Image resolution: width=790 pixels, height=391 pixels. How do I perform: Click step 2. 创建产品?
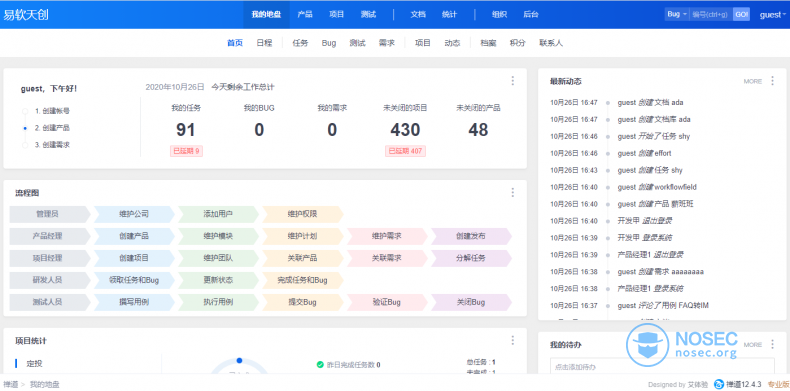(52, 128)
